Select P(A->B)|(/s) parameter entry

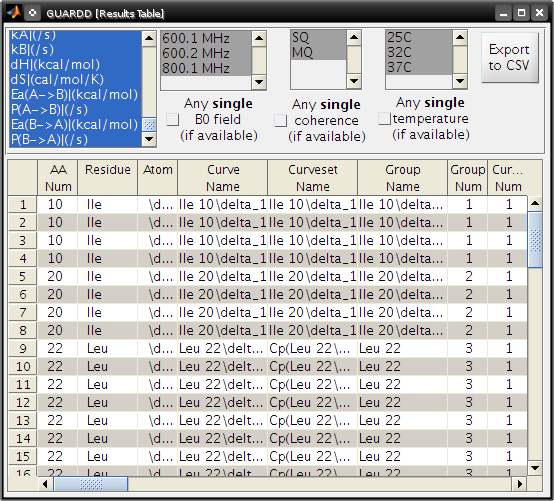pos(75,110)
